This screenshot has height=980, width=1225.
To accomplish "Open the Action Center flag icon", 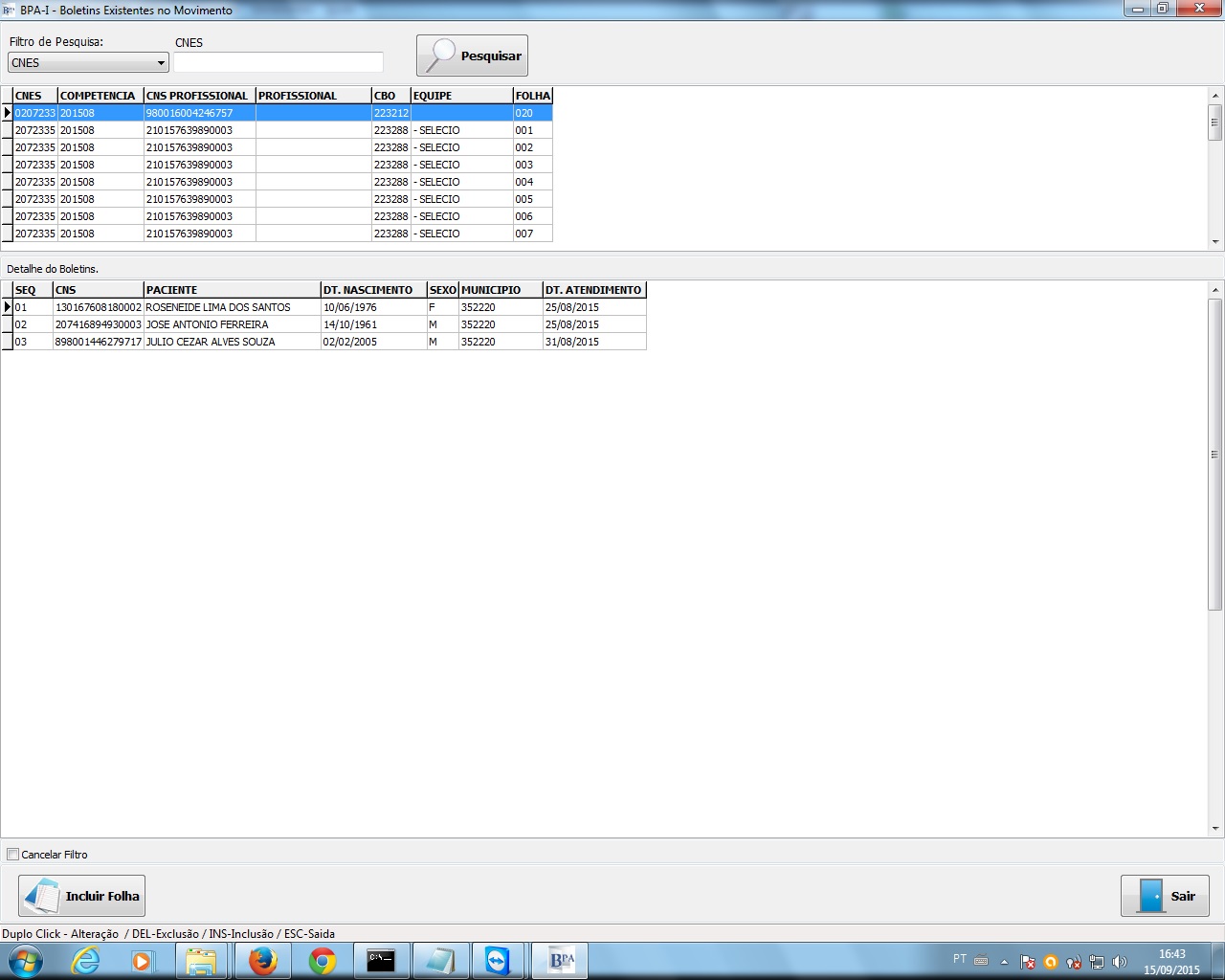I will click(x=1027, y=961).
